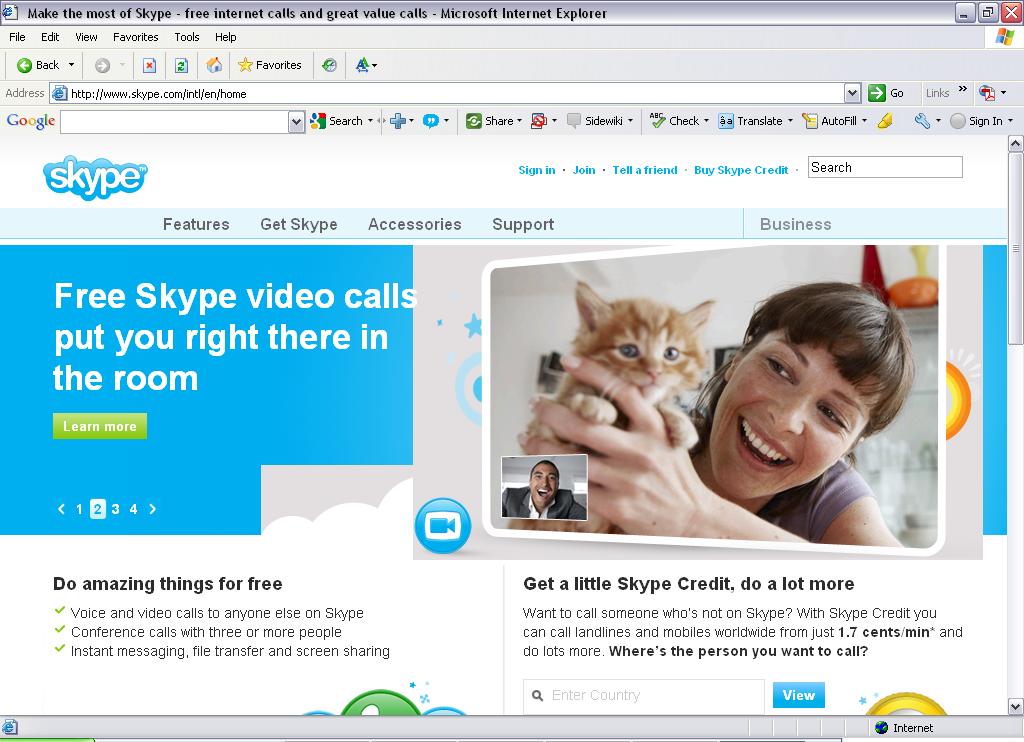Open the Get Skype tab
This screenshot has height=742, width=1024.
(298, 224)
